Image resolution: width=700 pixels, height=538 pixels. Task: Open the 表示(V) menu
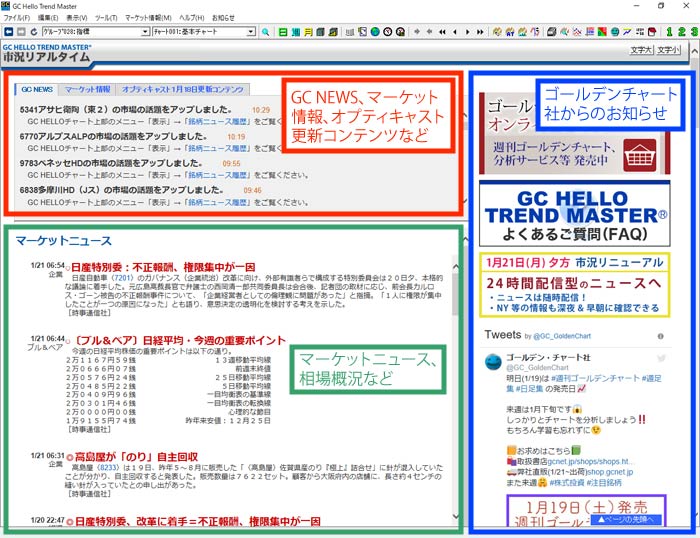pos(77,18)
